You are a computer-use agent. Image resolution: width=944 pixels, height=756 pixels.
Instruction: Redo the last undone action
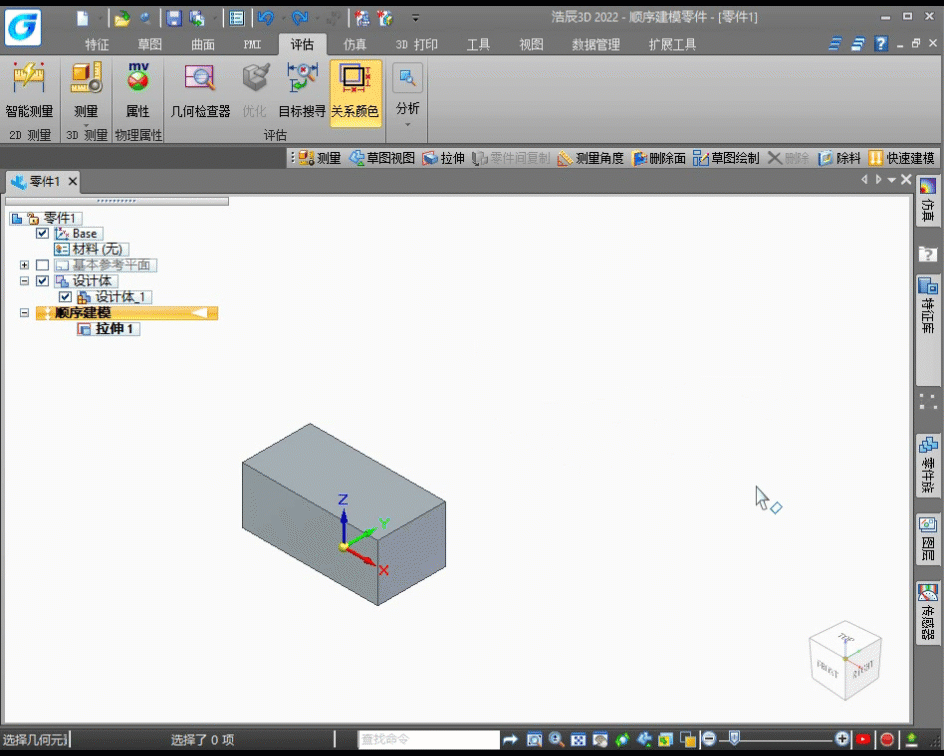tap(299, 19)
